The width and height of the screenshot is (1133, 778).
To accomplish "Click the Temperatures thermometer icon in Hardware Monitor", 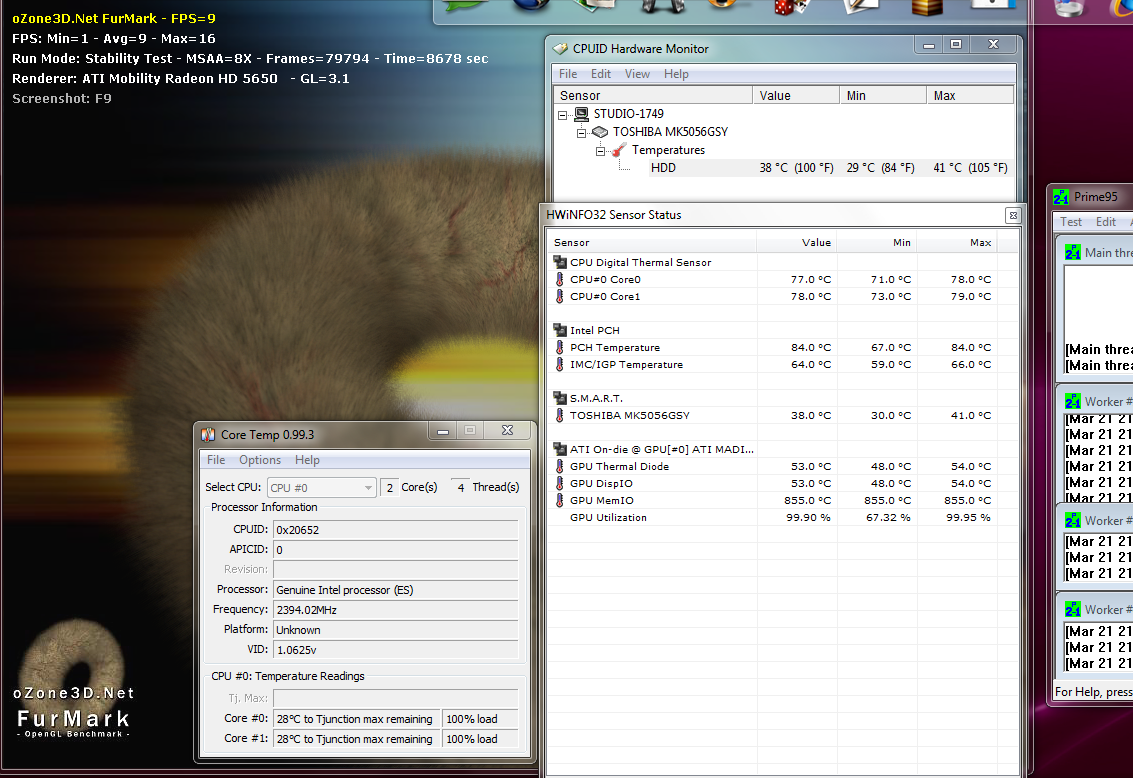I will 619,150.
